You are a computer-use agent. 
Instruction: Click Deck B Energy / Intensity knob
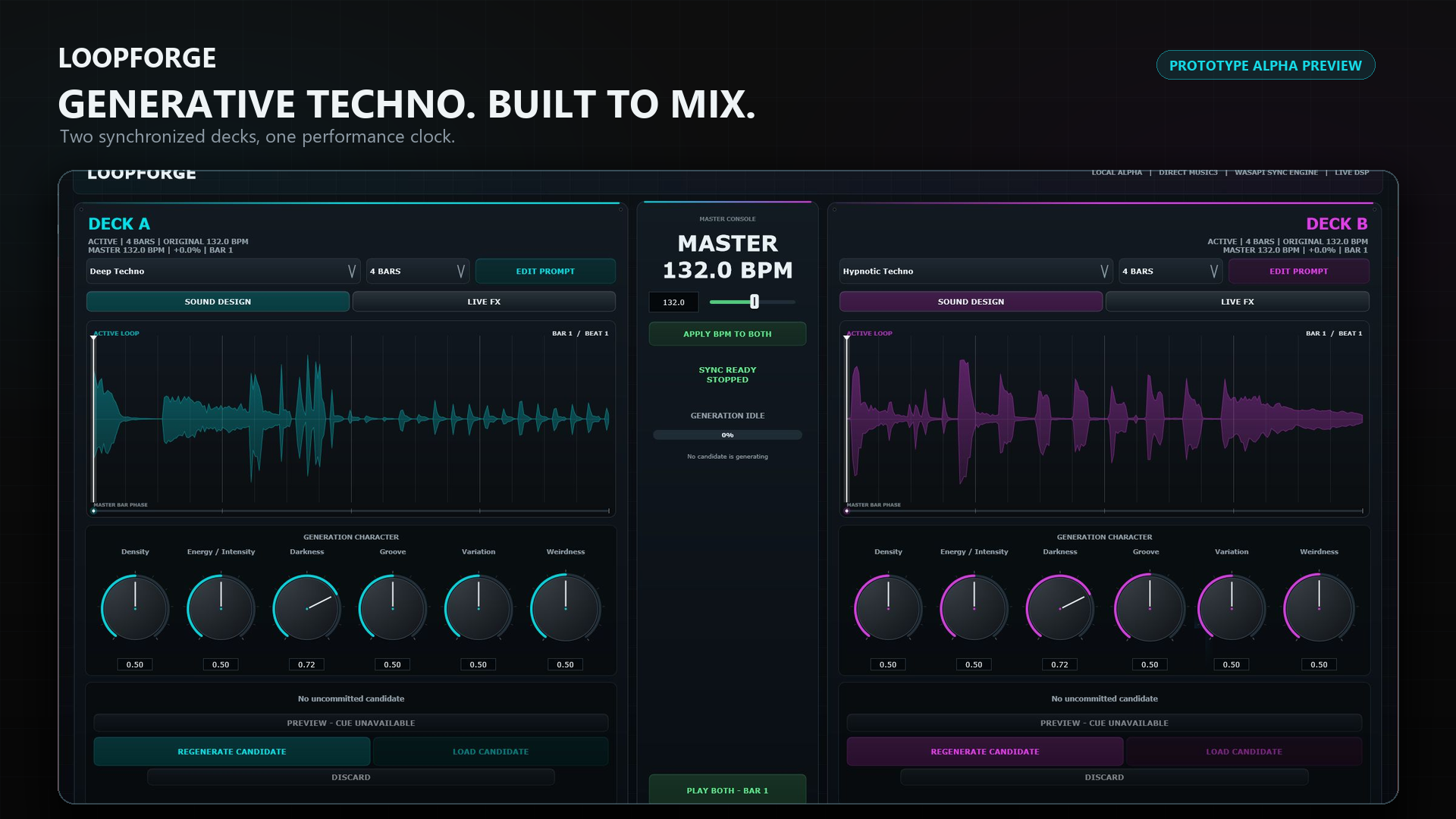tap(974, 608)
